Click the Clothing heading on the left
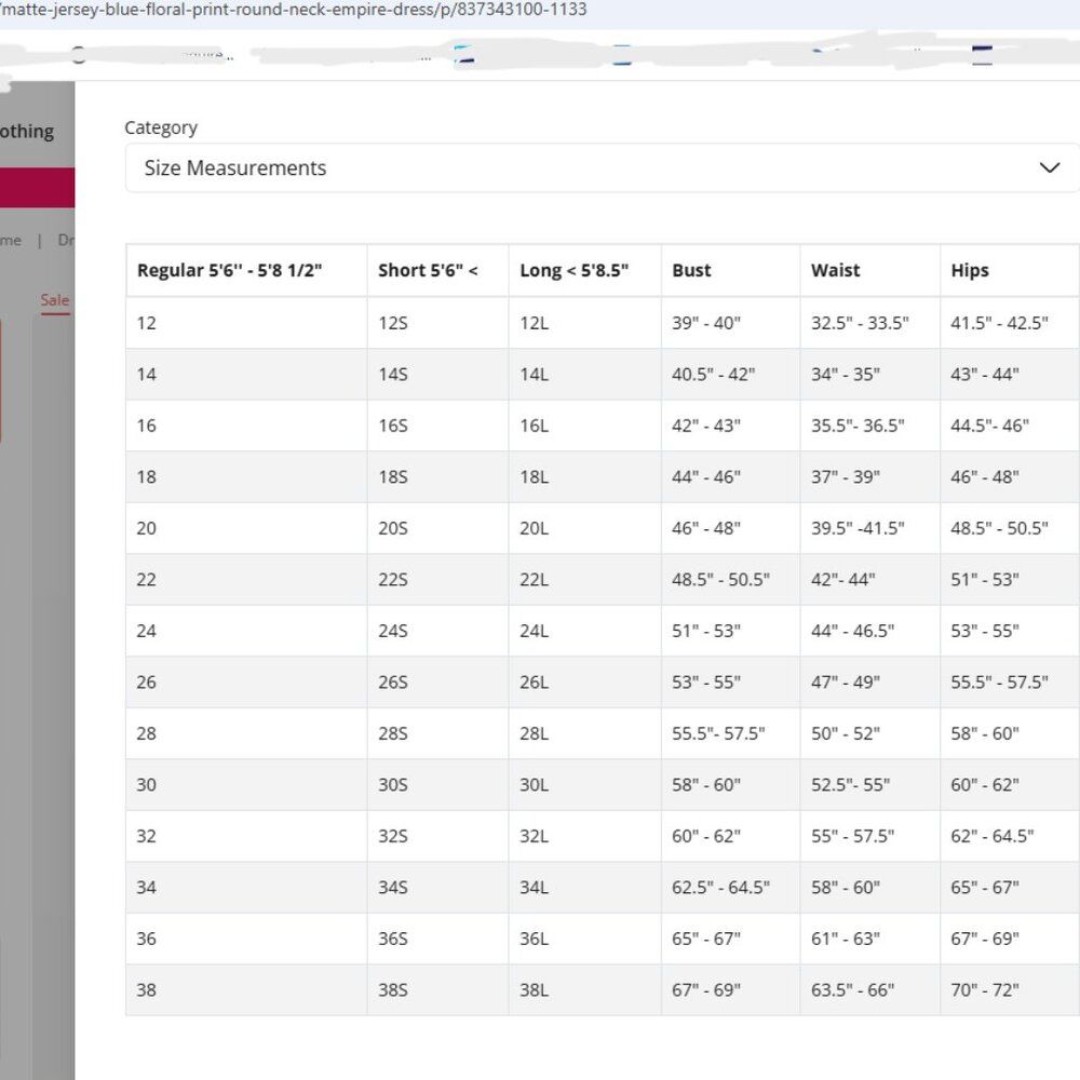This screenshot has height=1080, width=1080. 27,131
